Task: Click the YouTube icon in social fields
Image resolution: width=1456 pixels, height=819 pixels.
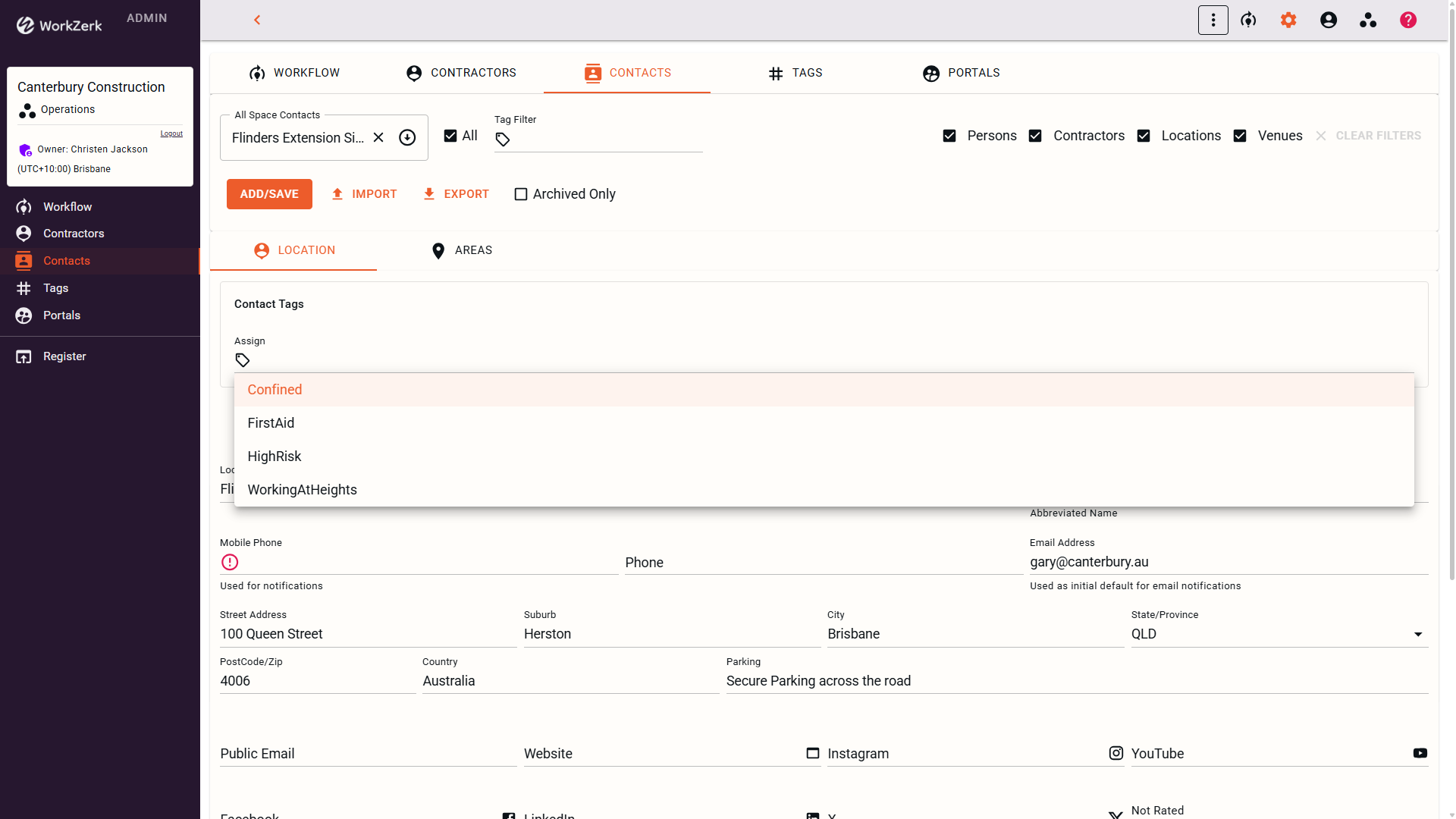Action: tap(1420, 753)
